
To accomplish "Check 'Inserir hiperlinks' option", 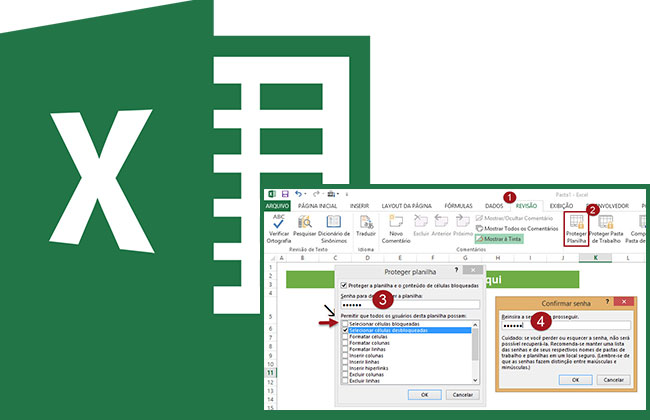I will pyautogui.click(x=345, y=368).
